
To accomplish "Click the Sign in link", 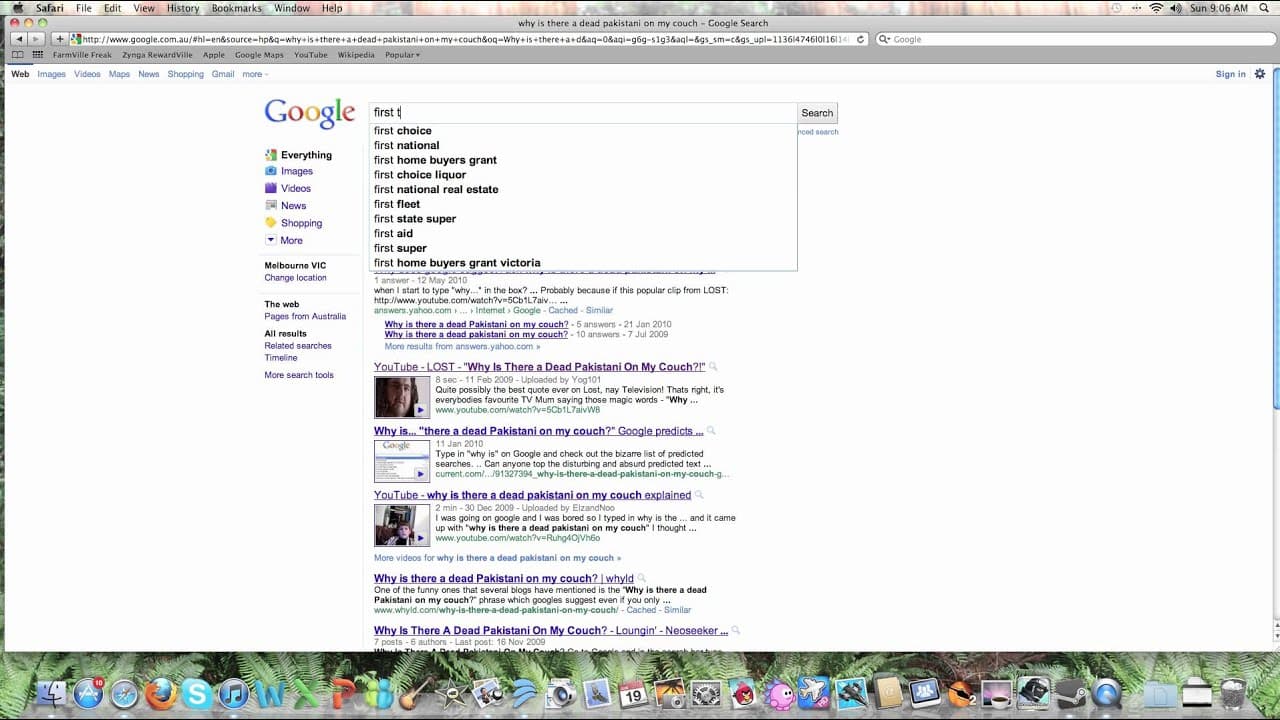I will coord(1231,74).
